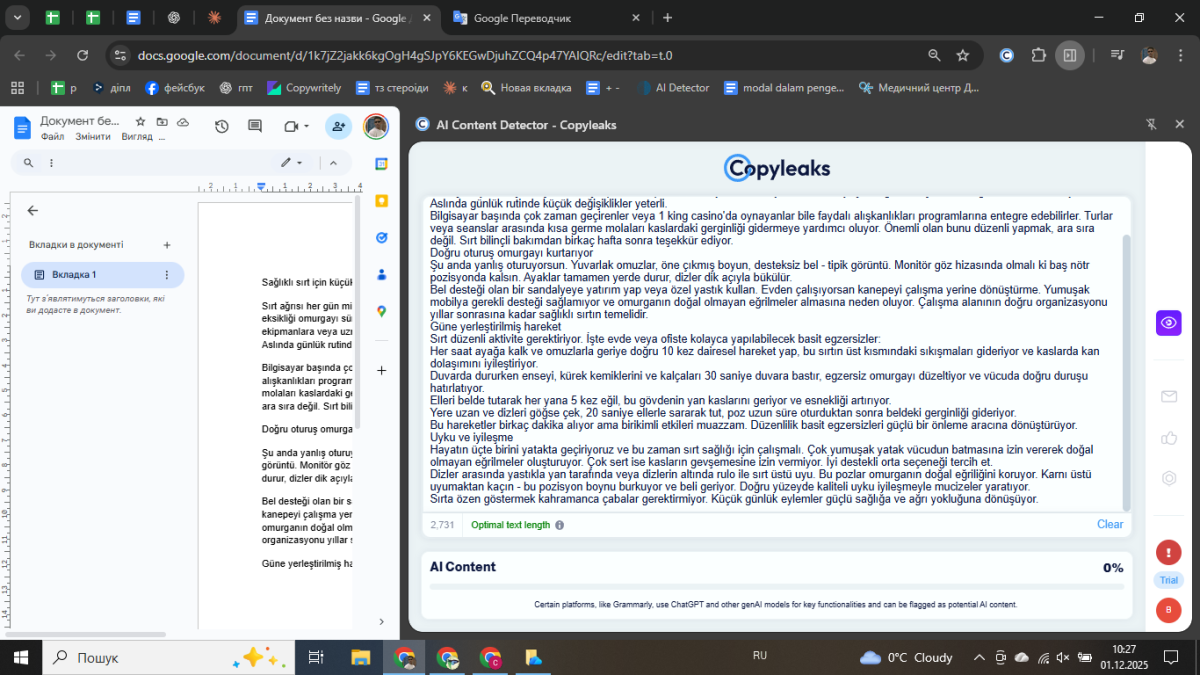Screen dimensions: 1200x675
Task: Open the video call dropdown arrow
Action: pos(306,126)
